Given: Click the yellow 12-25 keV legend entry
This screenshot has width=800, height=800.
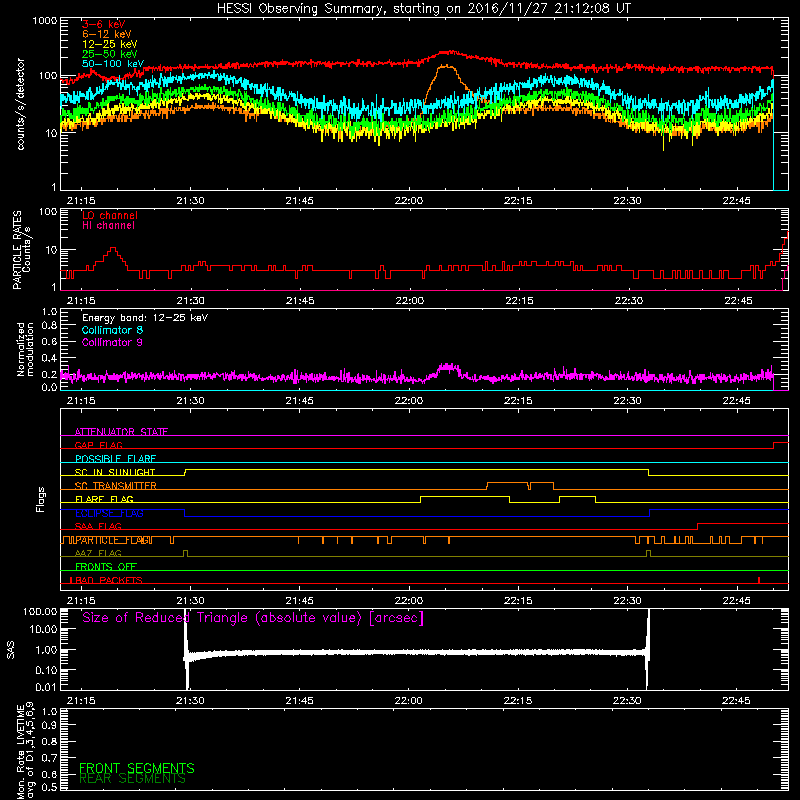Looking at the screenshot, I should [x=110, y=44].
